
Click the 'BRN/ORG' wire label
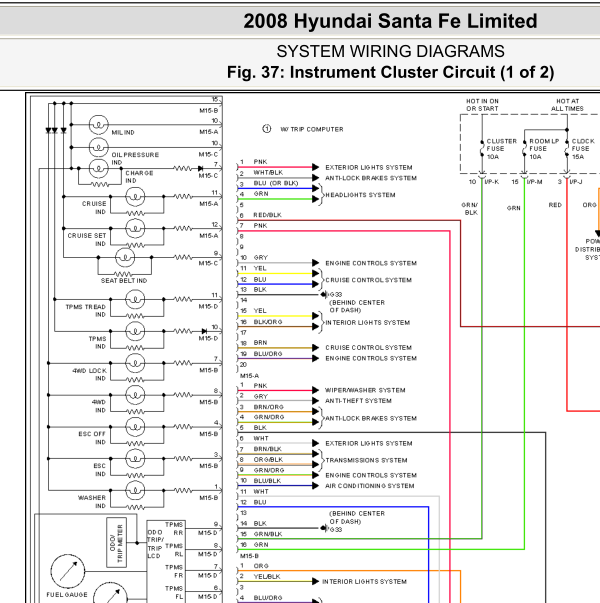[x=268, y=406]
